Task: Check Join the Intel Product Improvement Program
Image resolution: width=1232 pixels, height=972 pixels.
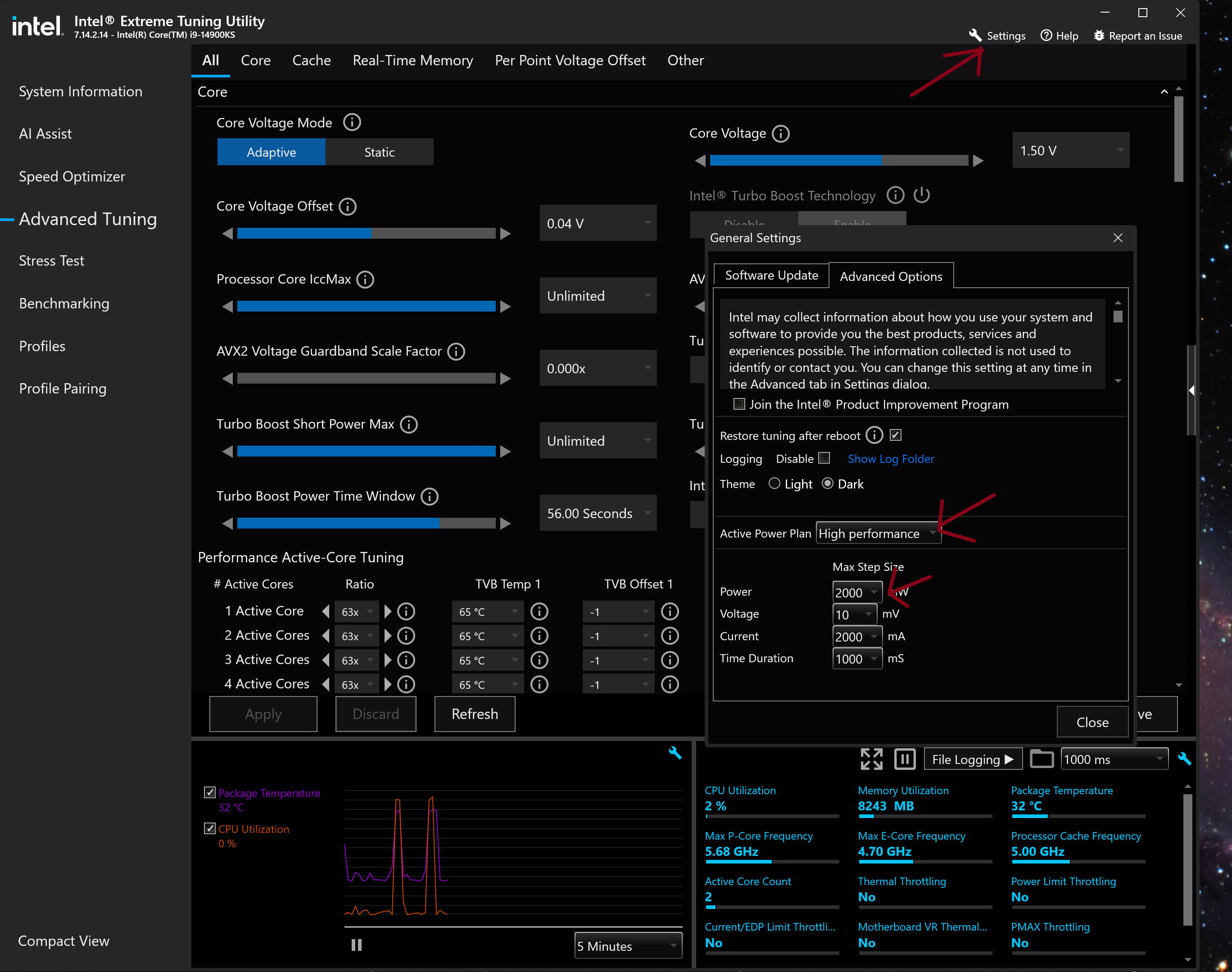Action: point(739,404)
